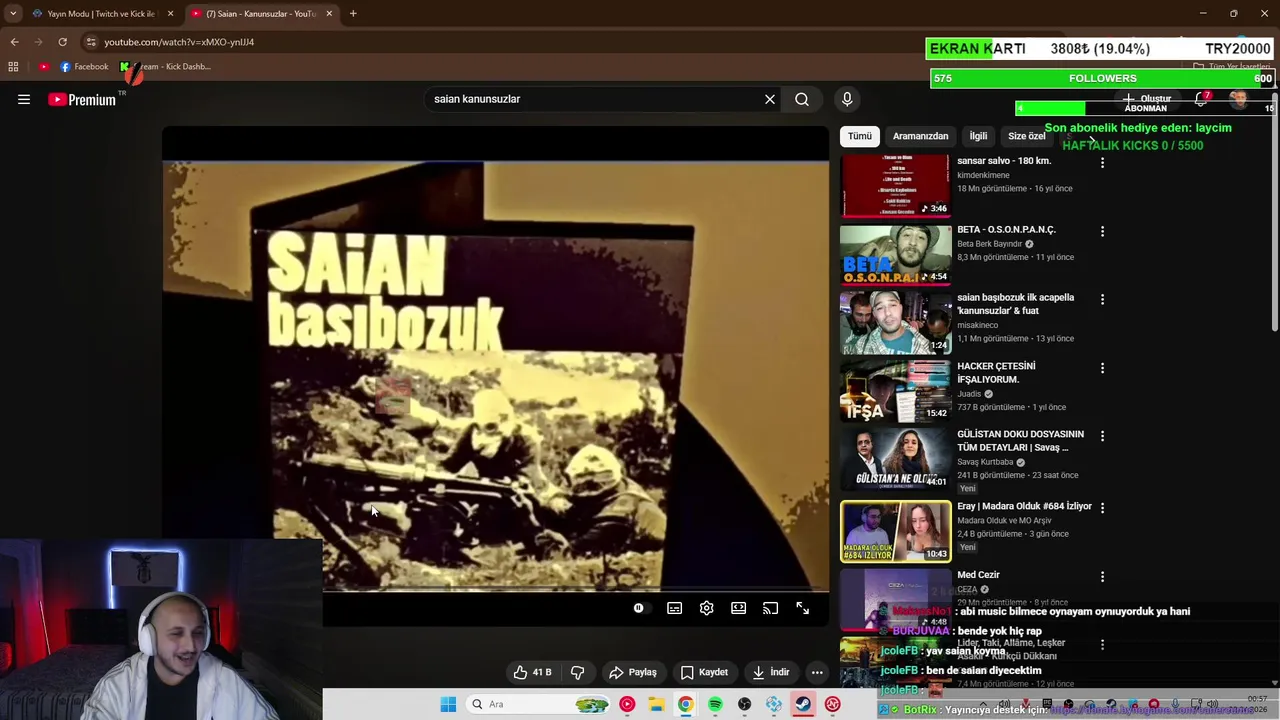Open the 'Madara Olduk #684 İzliyor' thumbnail
Image resolution: width=1280 pixels, height=720 pixels.
coord(895,532)
